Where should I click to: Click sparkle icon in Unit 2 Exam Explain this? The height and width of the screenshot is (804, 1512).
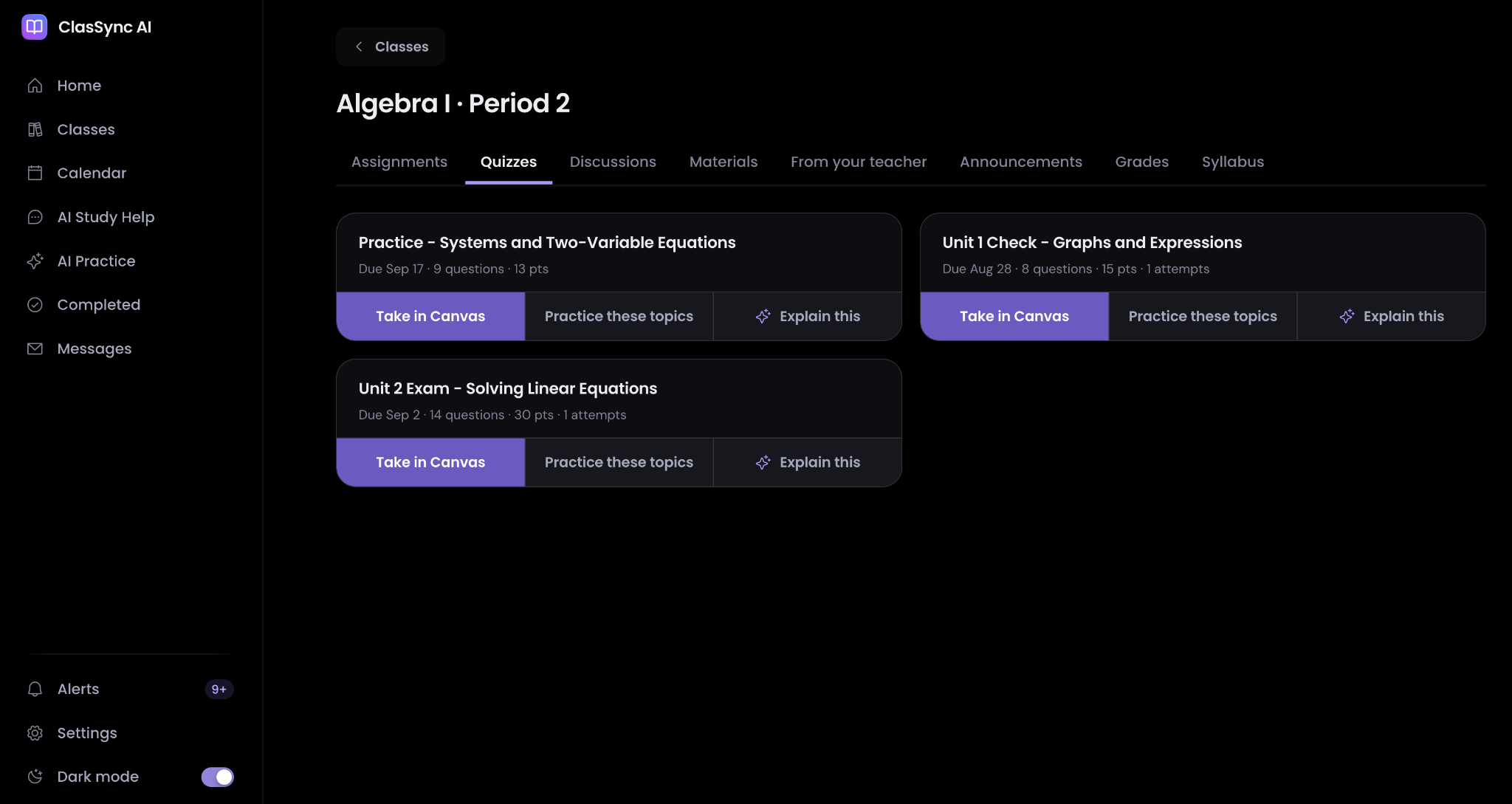click(x=763, y=462)
